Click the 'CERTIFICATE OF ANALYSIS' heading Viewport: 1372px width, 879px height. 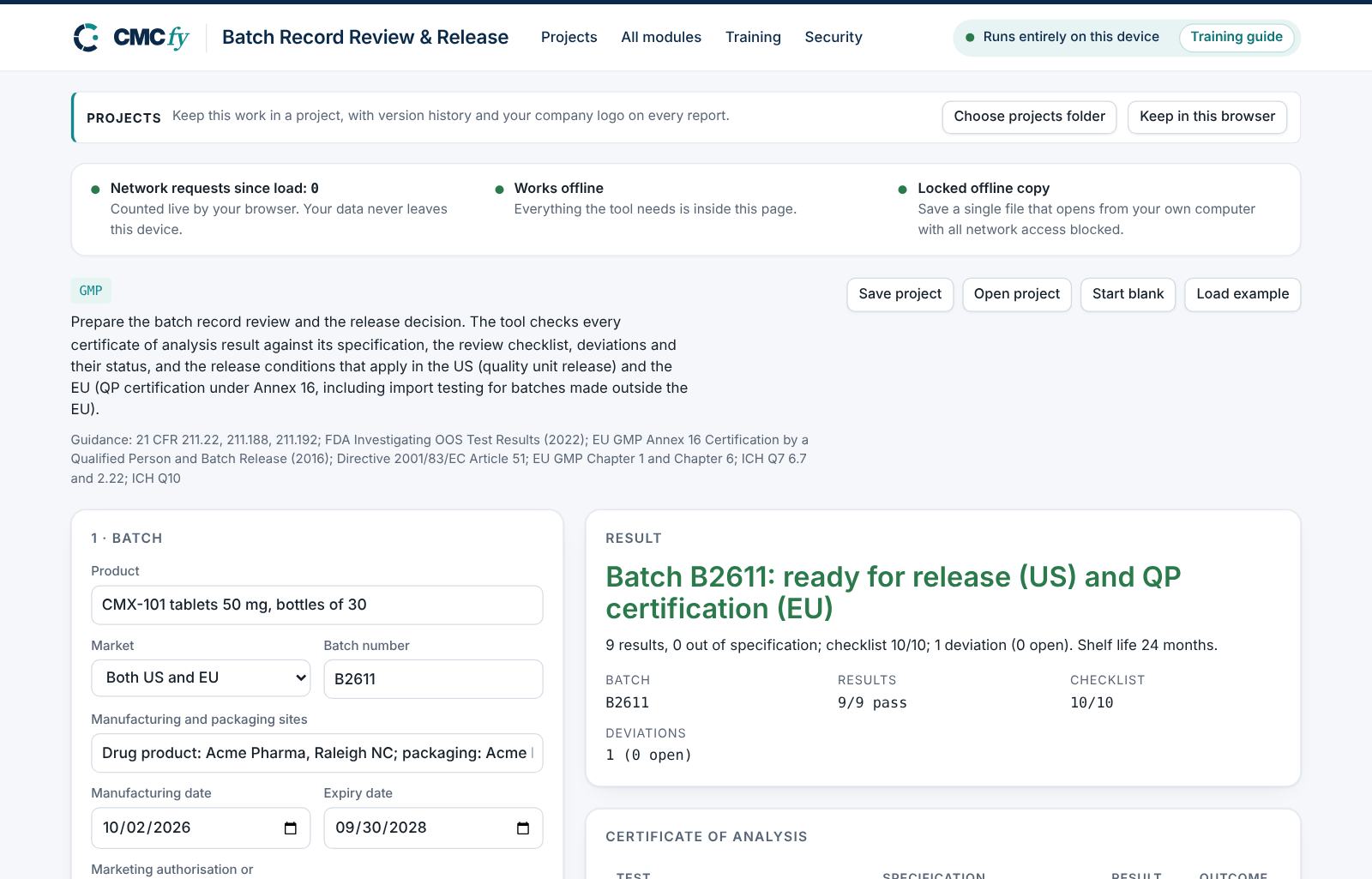pos(707,836)
